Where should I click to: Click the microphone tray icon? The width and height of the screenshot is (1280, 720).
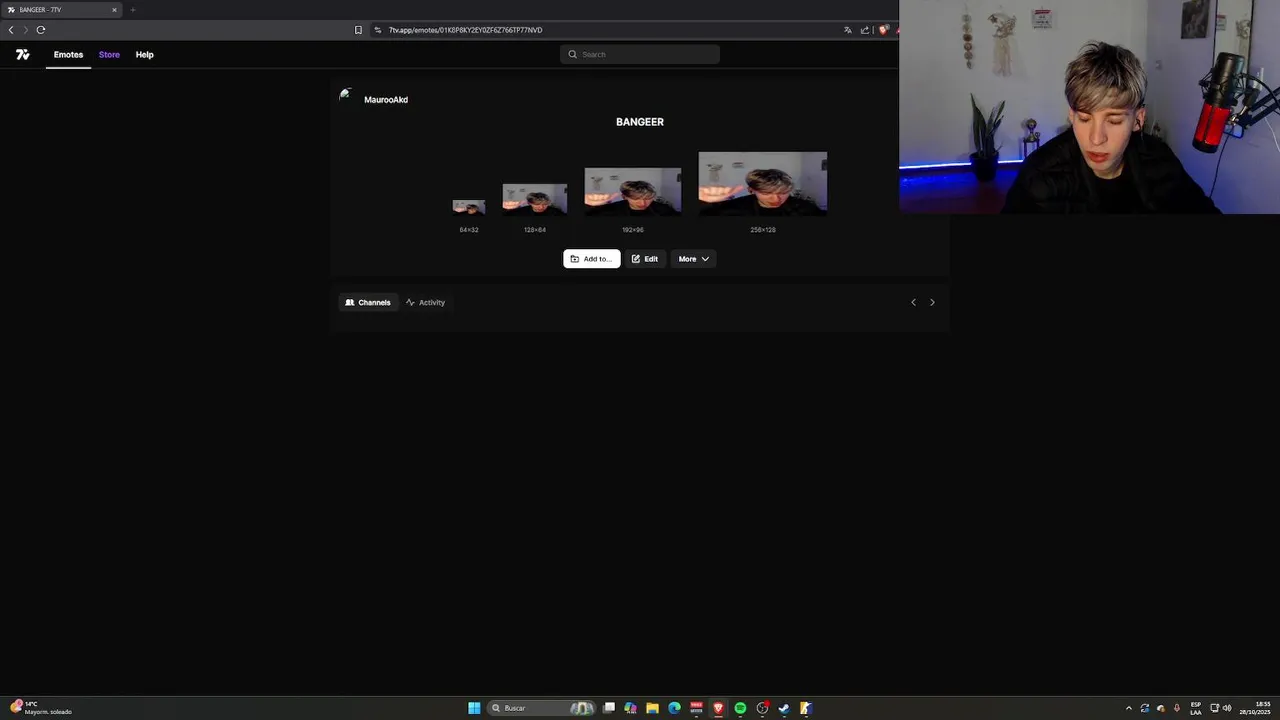click(x=1177, y=708)
